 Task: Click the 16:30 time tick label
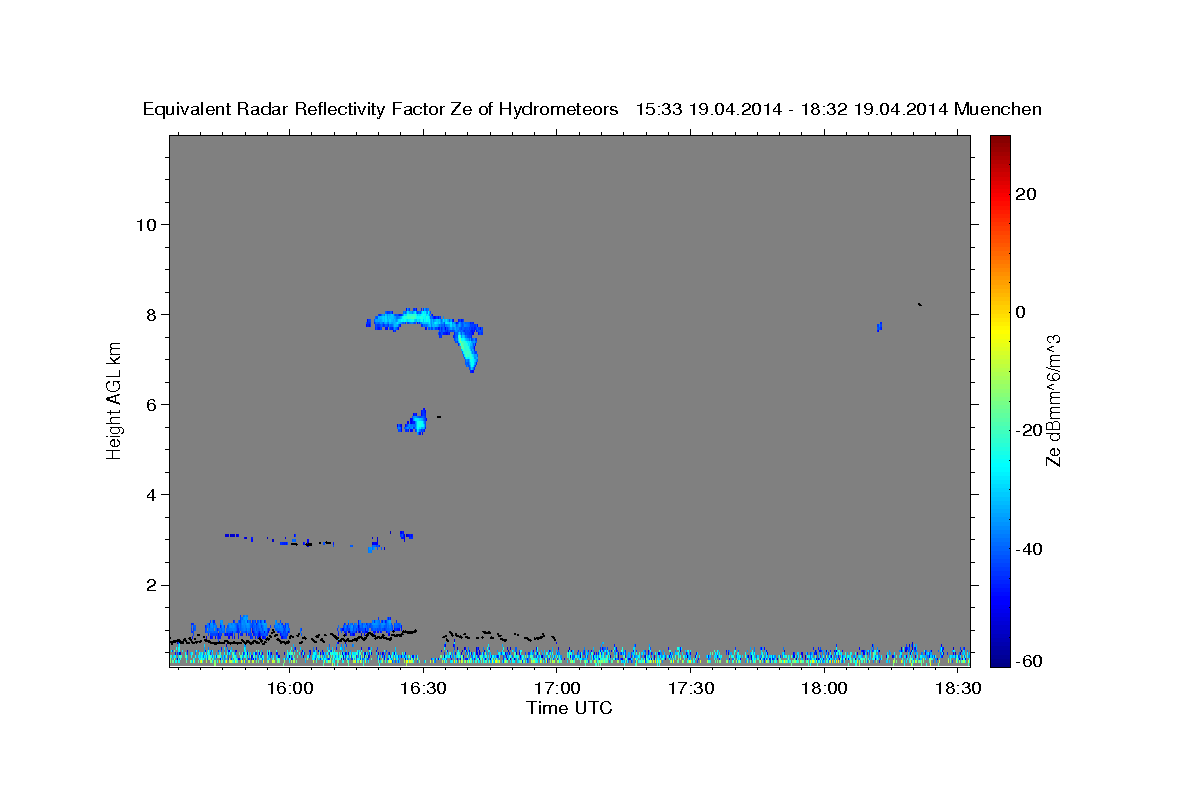click(423, 689)
